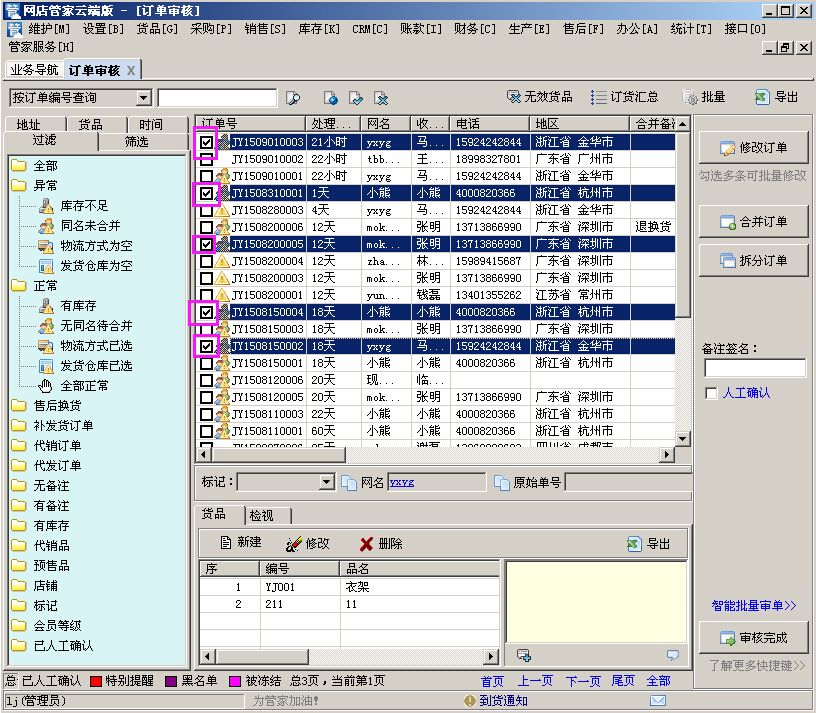Export goods list with 导出 in lower panel
Screen dimensions: 816x713
pyautogui.click(x=648, y=544)
